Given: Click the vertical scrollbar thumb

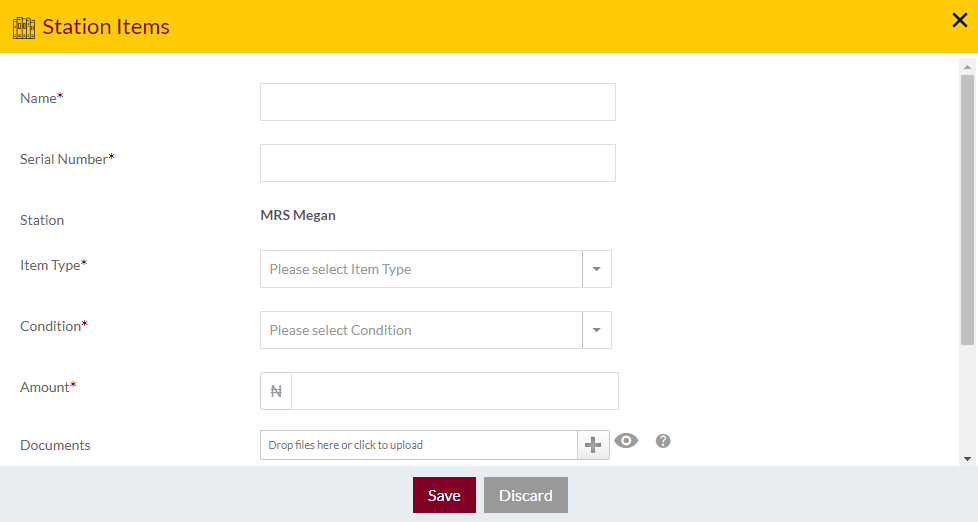Looking at the screenshot, I should (x=967, y=210).
